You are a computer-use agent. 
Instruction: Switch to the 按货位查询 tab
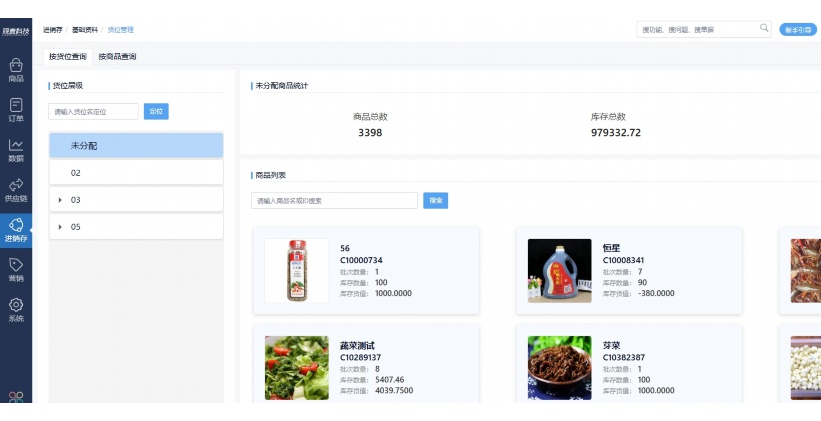68,57
